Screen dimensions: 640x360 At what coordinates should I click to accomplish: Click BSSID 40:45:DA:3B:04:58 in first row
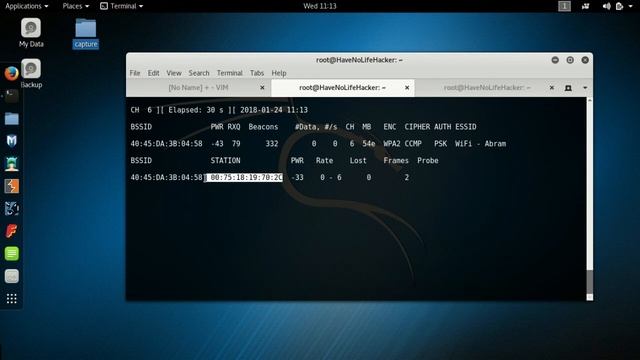coord(167,144)
